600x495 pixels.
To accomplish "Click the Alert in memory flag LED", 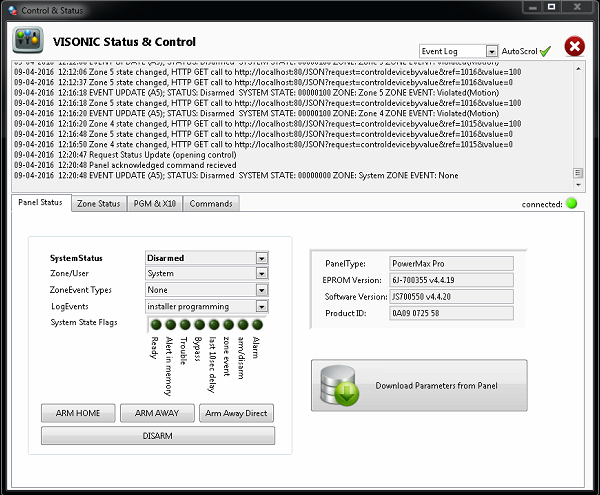I will [x=170, y=325].
